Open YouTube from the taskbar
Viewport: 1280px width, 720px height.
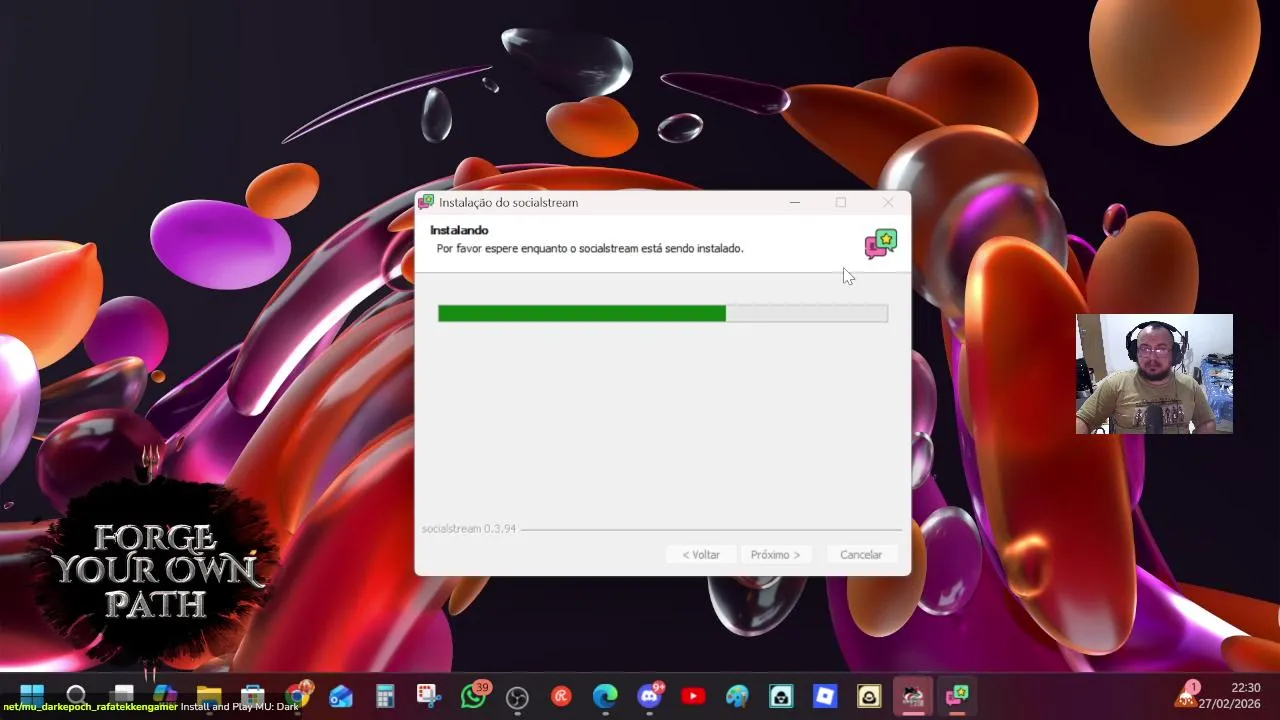[693, 696]
